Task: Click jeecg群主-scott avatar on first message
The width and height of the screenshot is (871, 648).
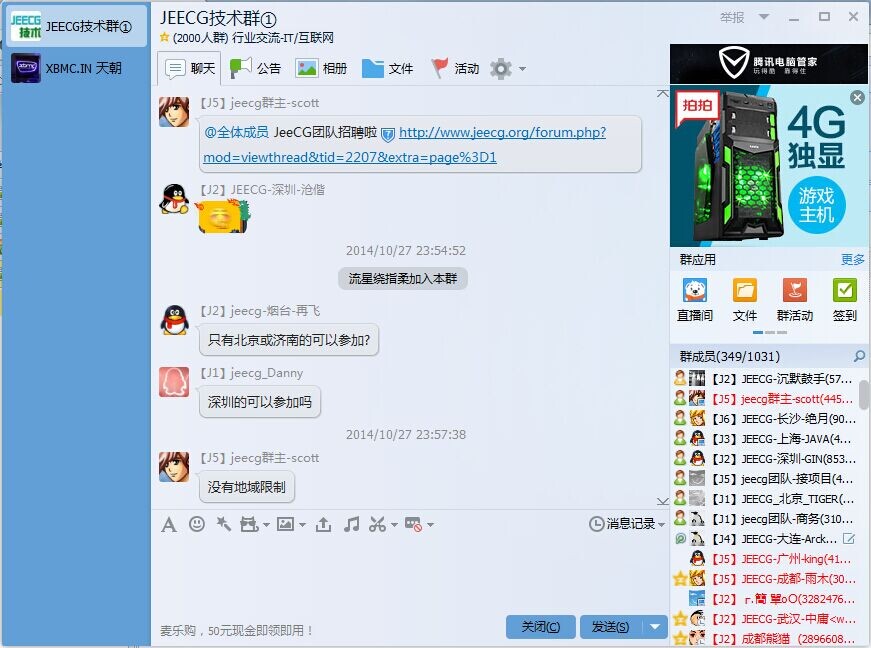Action: point(174,112)
